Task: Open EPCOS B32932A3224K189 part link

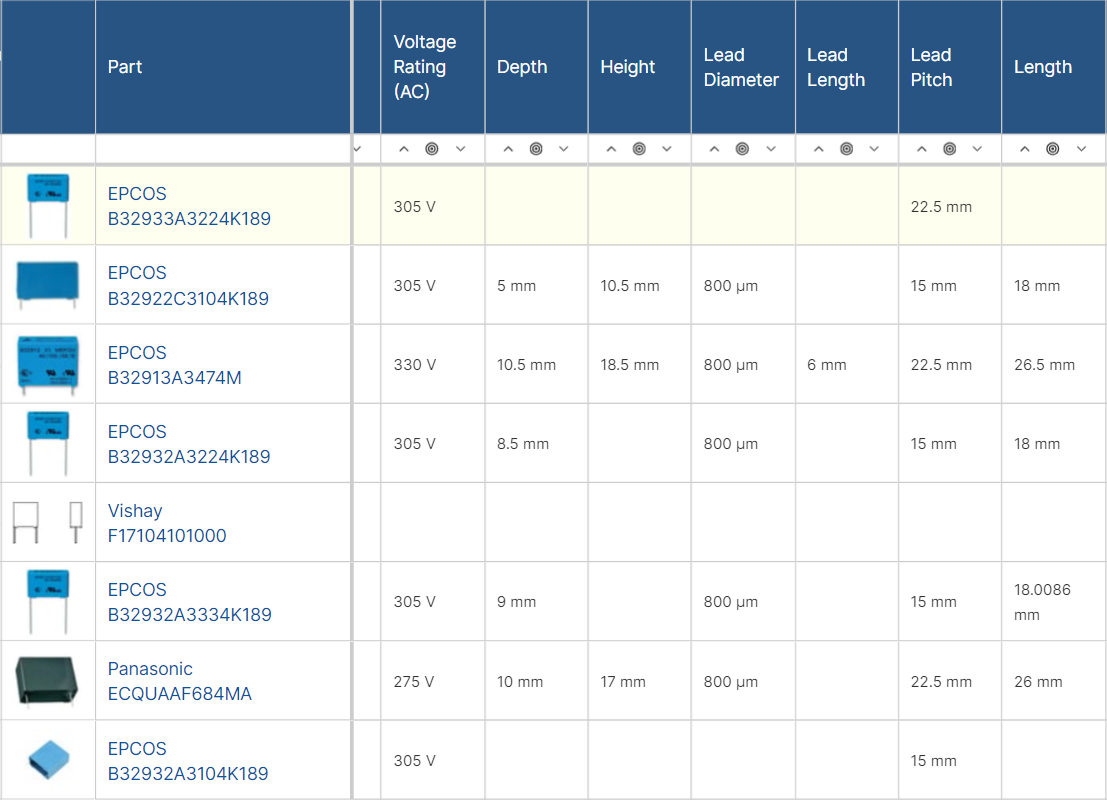Action: 189,444
